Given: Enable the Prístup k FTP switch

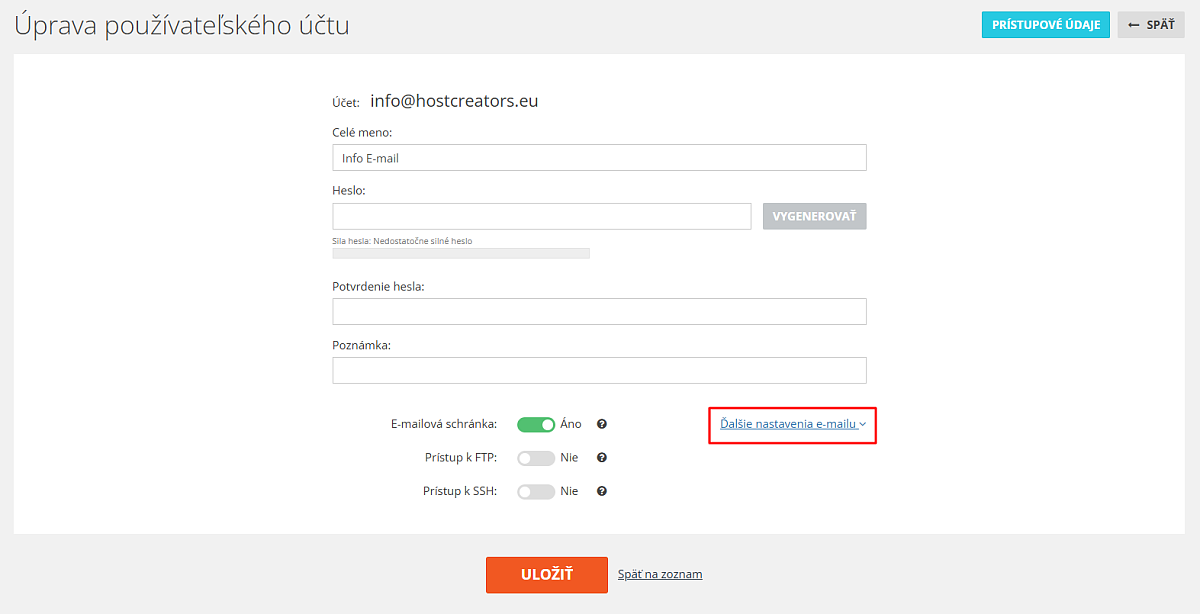Looking at the screenshot, I should click(x=536, y=458).
